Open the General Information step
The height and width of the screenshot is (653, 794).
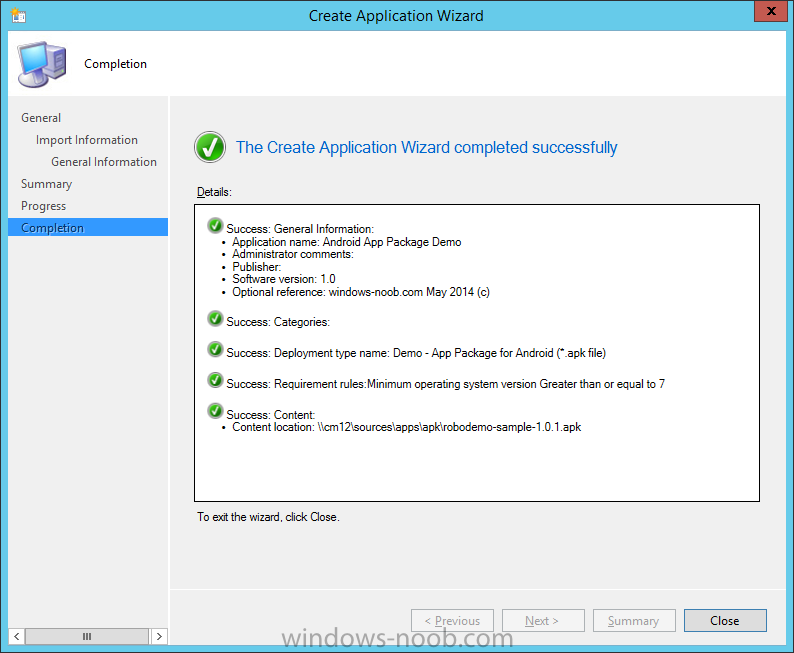[104, 162]
